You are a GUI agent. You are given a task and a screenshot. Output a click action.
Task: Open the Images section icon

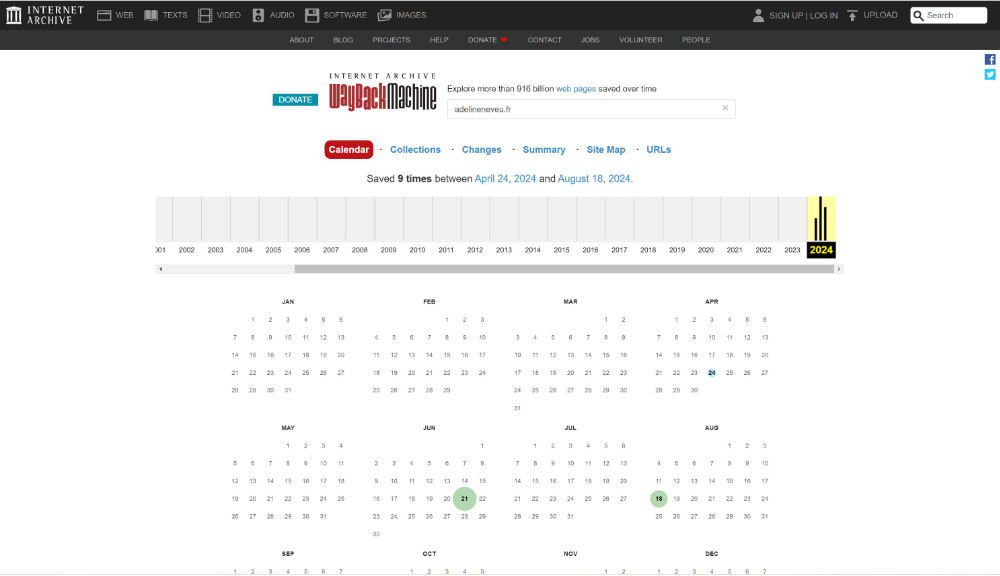point(385,15)
